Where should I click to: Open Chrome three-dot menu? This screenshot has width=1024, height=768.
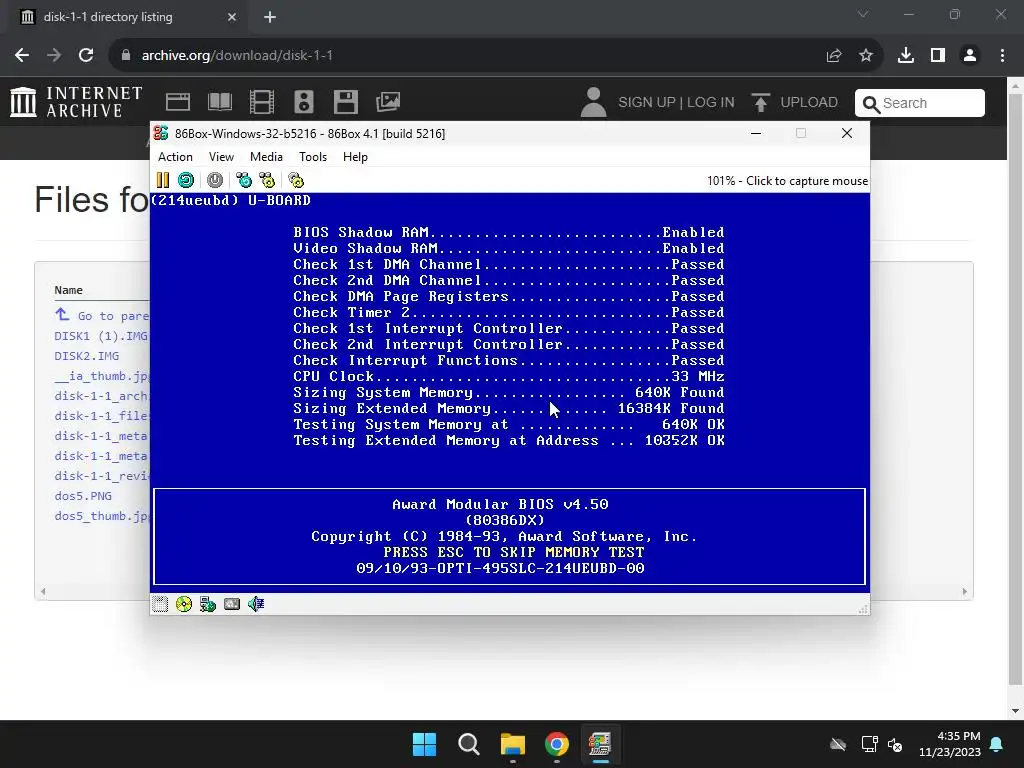(x=1002, y=56)
